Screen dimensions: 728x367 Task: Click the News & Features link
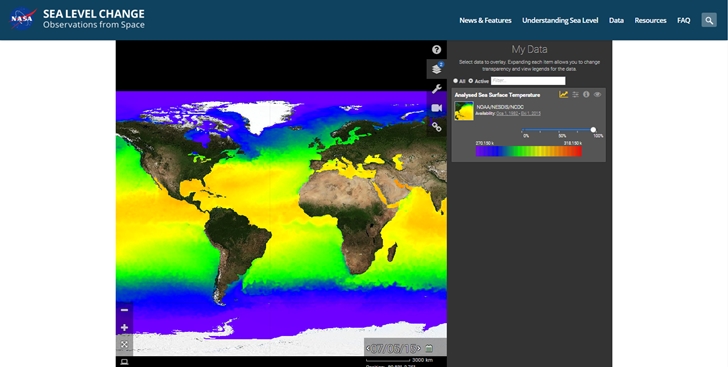[x=485, y=20]
